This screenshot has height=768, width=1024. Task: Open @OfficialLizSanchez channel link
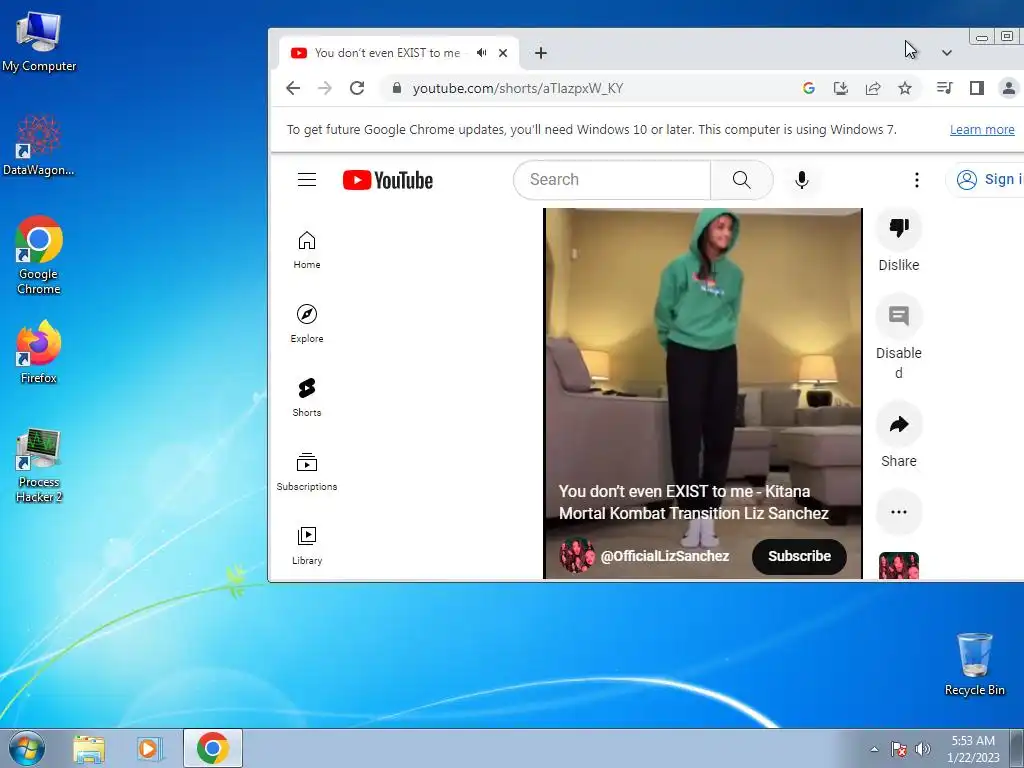pos(664,556)
